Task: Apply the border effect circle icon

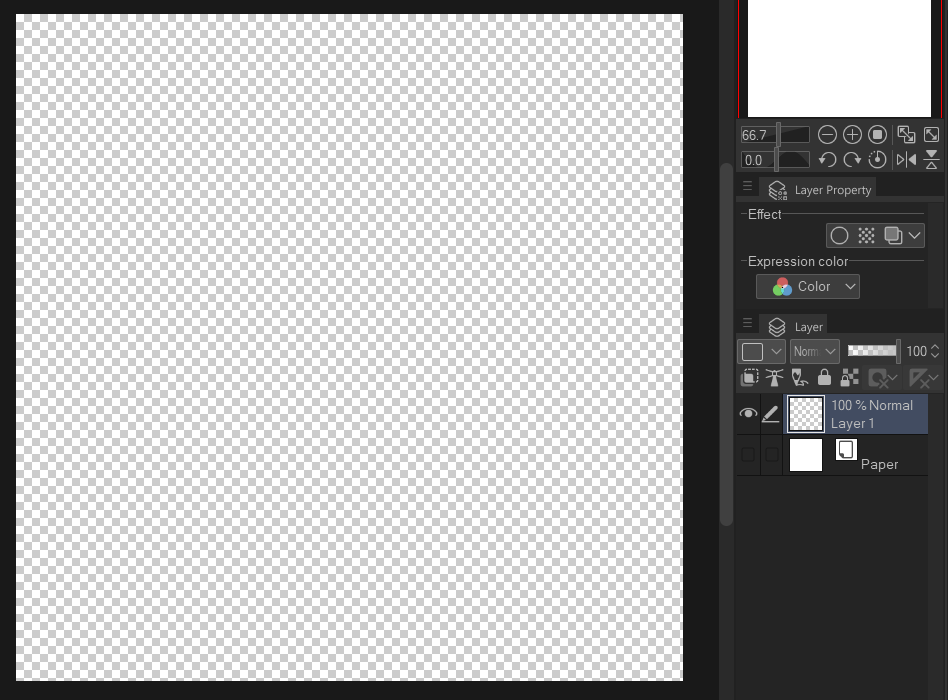Action: 840,236
